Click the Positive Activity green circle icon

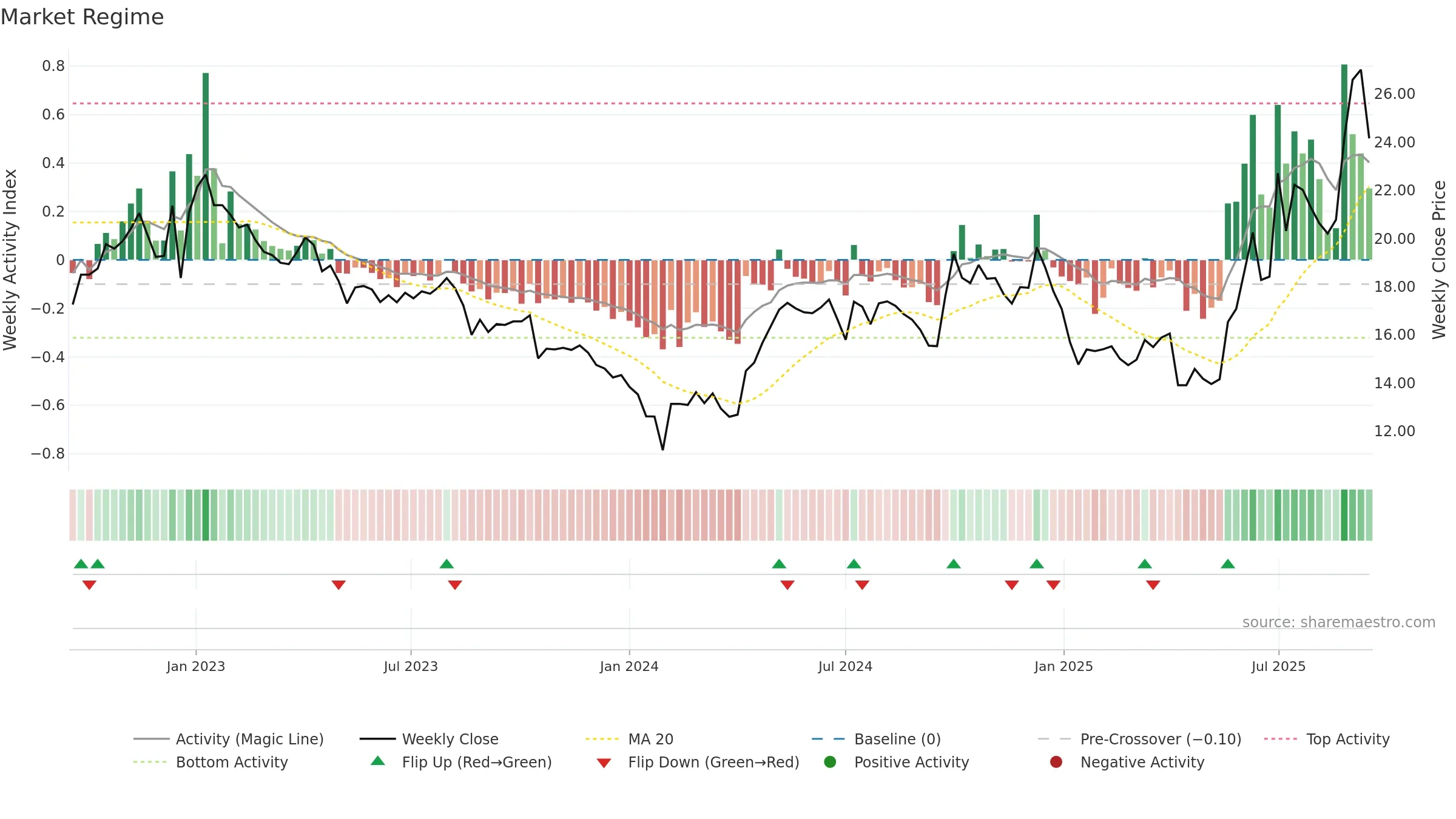click(831, 762)
